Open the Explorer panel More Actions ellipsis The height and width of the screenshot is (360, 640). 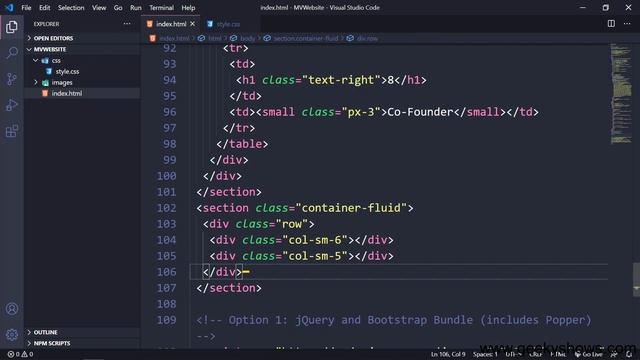click(x=127, y=24)
